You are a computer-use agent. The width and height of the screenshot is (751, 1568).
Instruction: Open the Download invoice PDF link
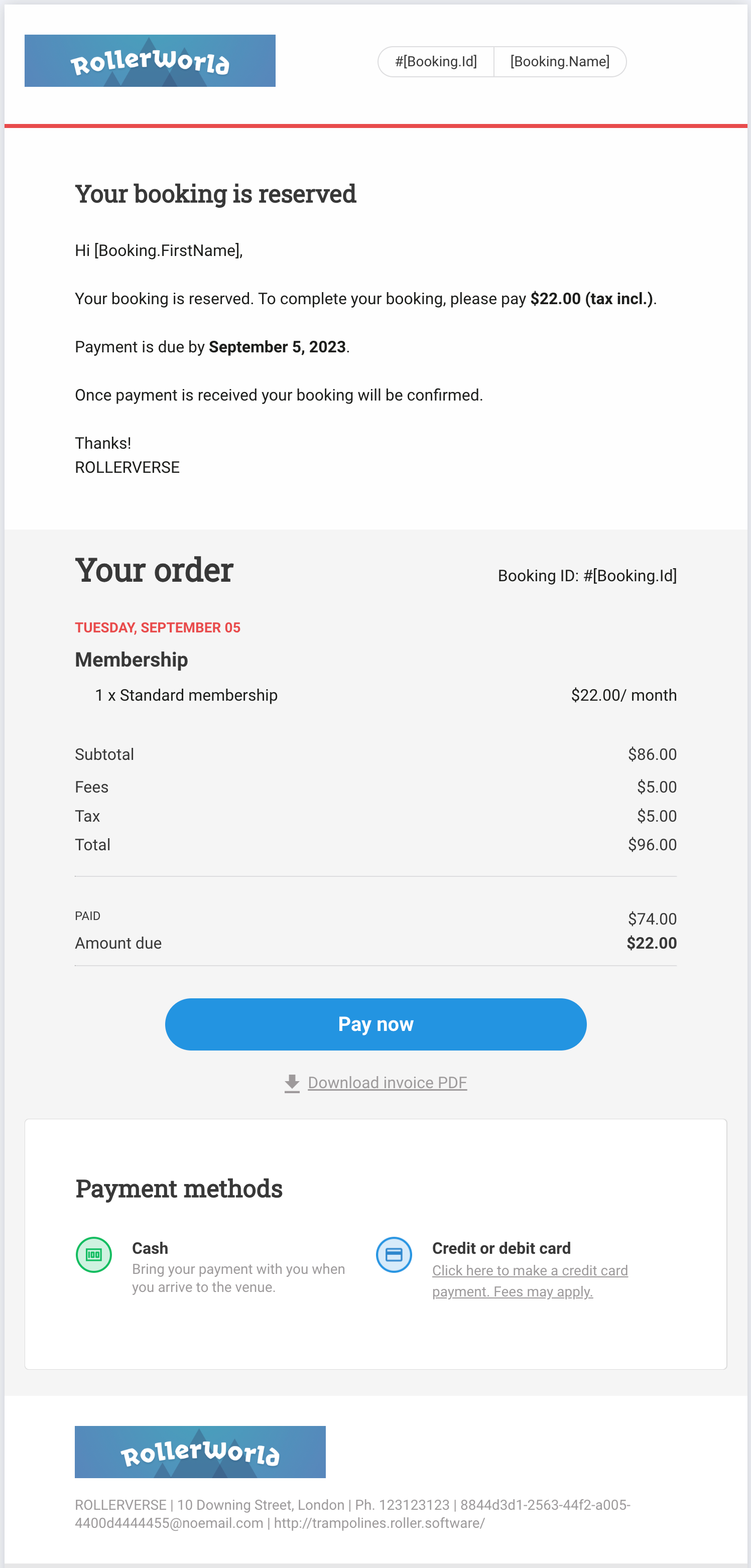tap(387, 1083)
